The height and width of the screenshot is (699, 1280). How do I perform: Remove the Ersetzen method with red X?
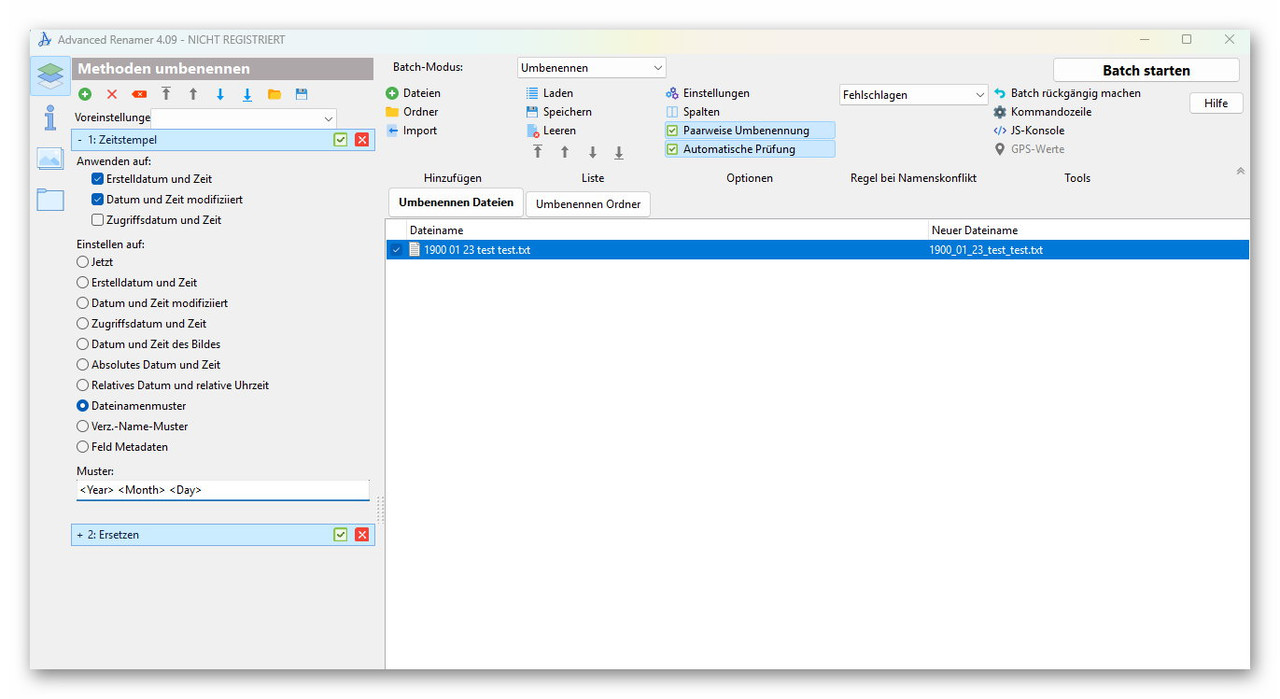pos(362,535)
